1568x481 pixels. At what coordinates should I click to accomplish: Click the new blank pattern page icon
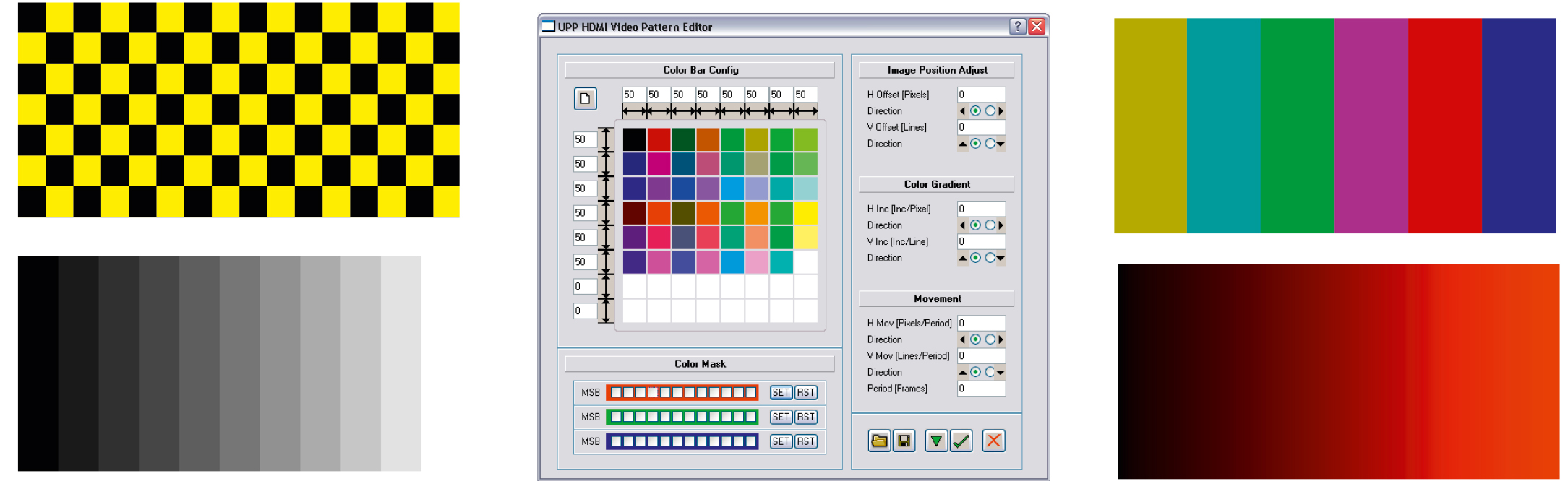pos(585,98)
